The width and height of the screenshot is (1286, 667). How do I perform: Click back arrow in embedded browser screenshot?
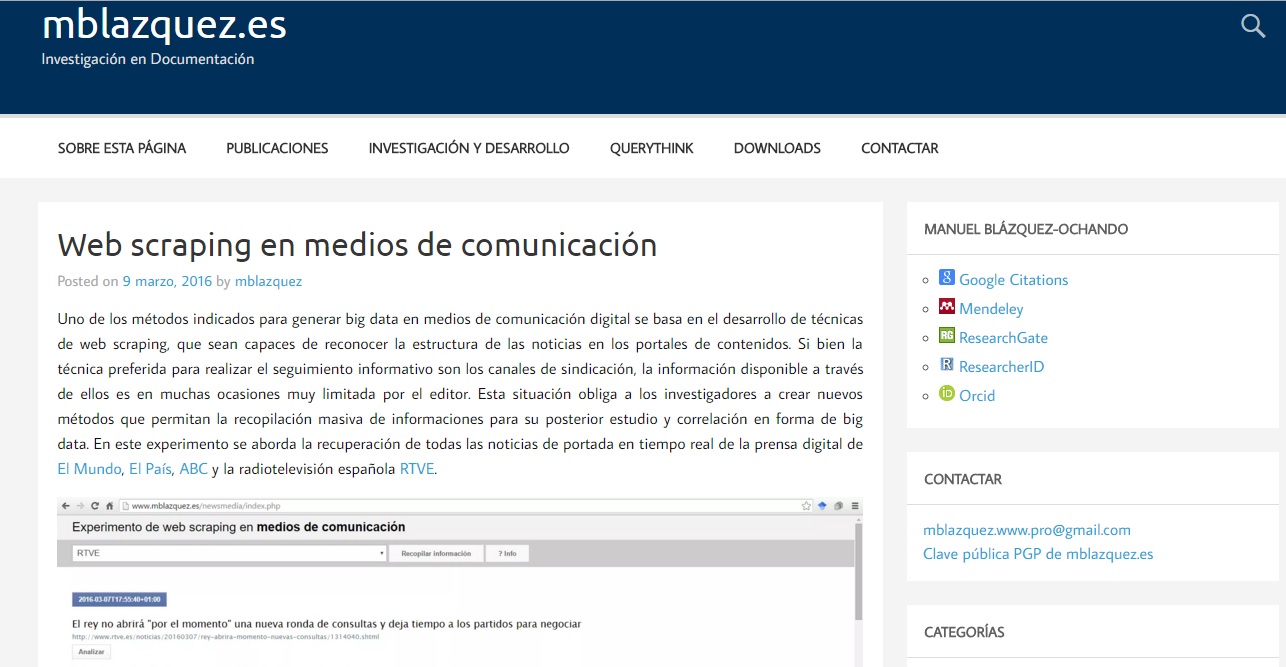65,506
